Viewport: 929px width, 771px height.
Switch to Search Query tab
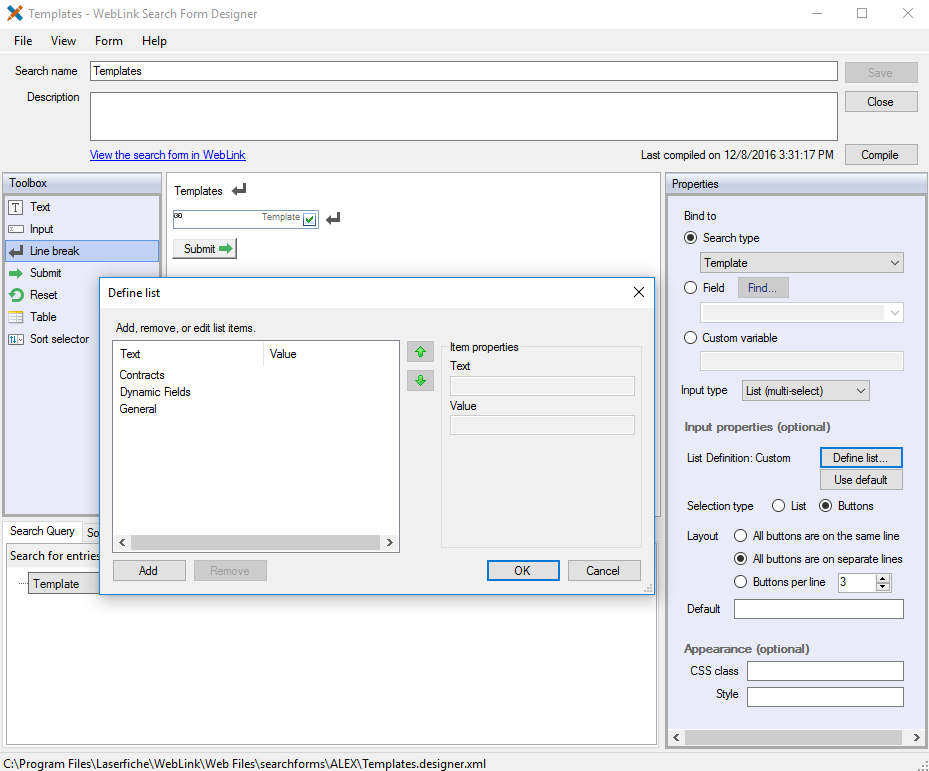tap(42, 531)
